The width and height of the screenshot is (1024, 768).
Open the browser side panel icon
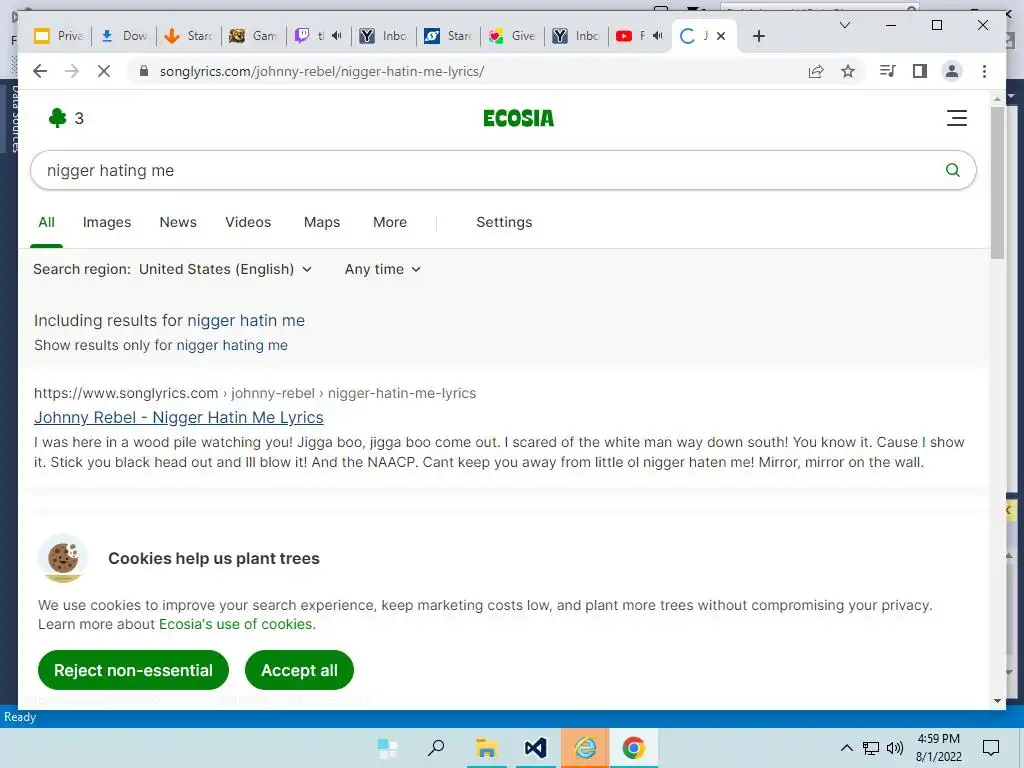click(920, 71)
